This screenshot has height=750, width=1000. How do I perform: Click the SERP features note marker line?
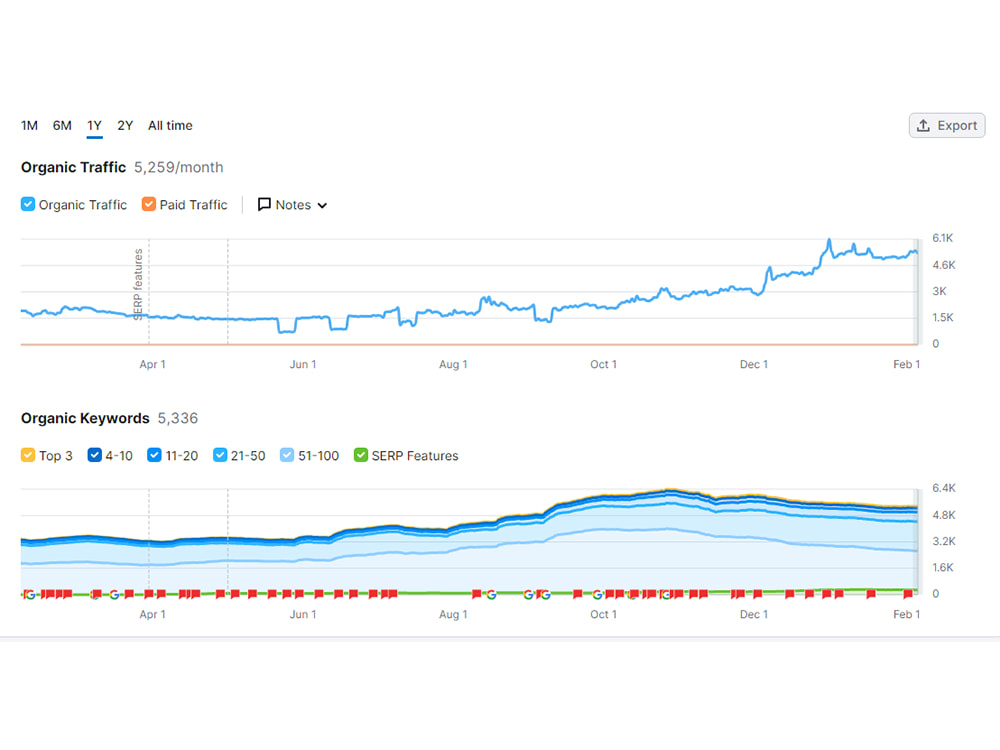coord(149,291)
